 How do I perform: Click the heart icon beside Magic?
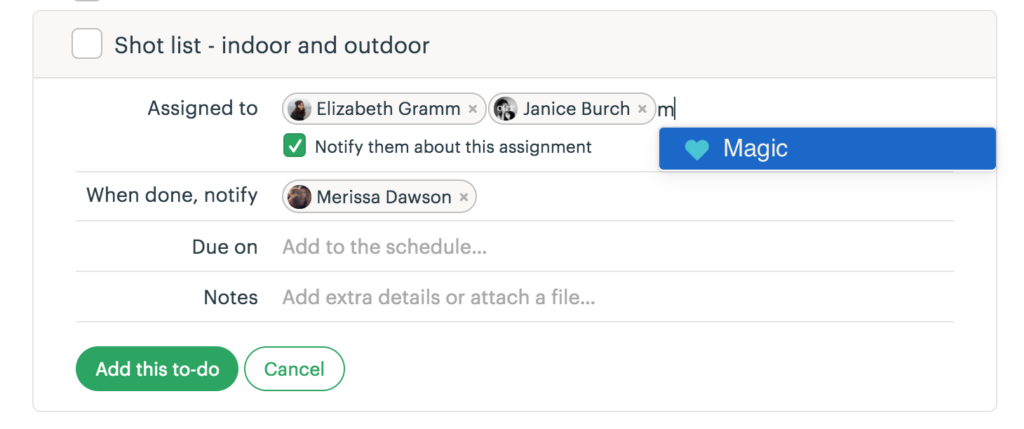(x=697, y=149)
